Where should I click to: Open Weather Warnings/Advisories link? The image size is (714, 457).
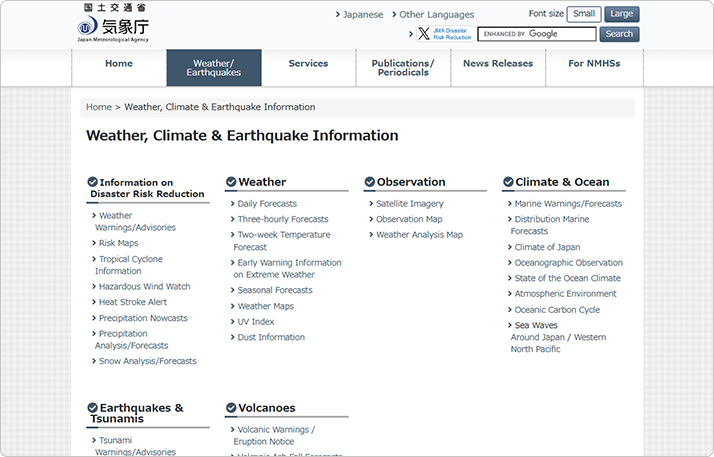(x=135, y=221)
